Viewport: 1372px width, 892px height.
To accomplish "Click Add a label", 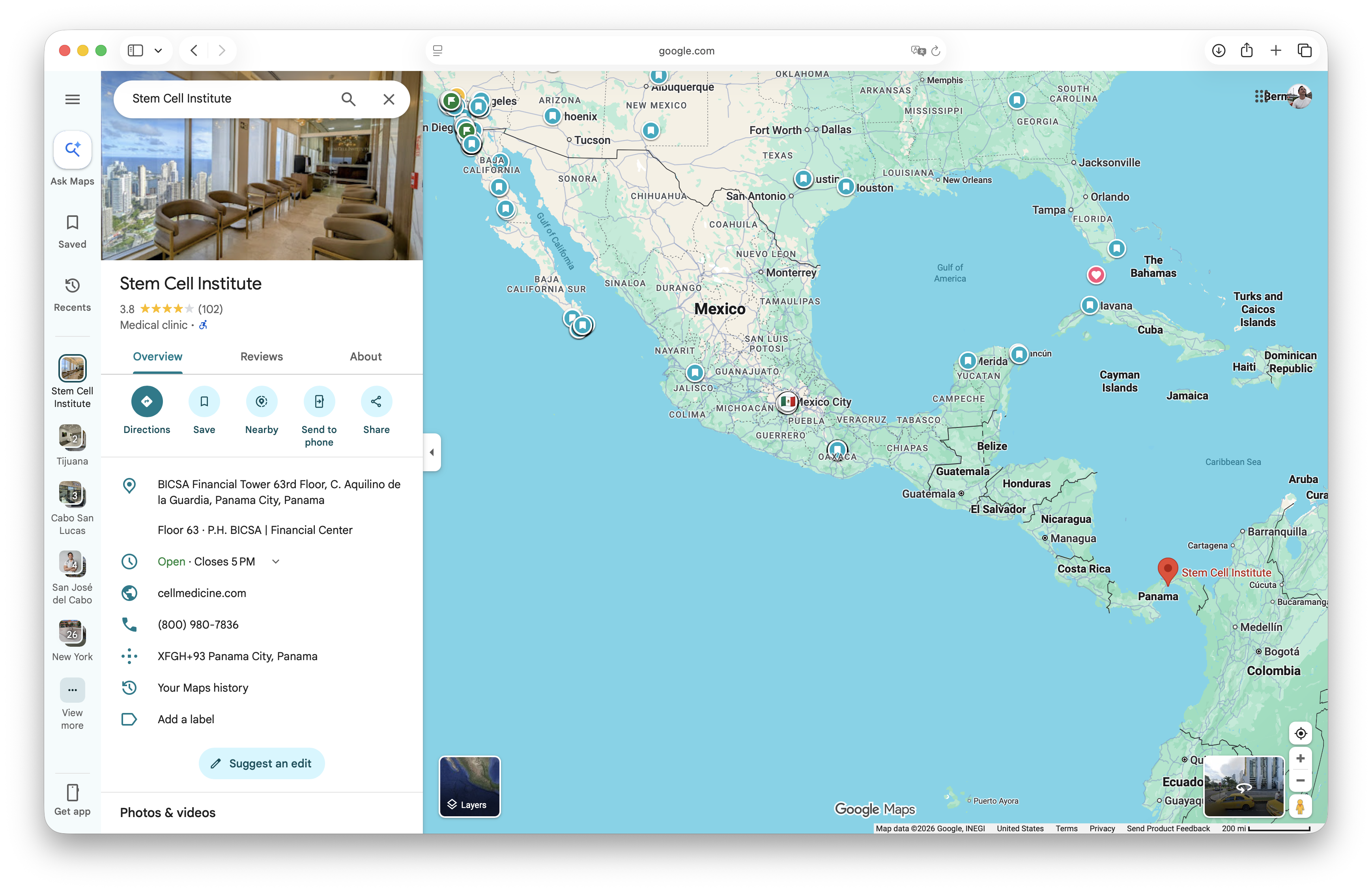I will click(x=186, y=719).
